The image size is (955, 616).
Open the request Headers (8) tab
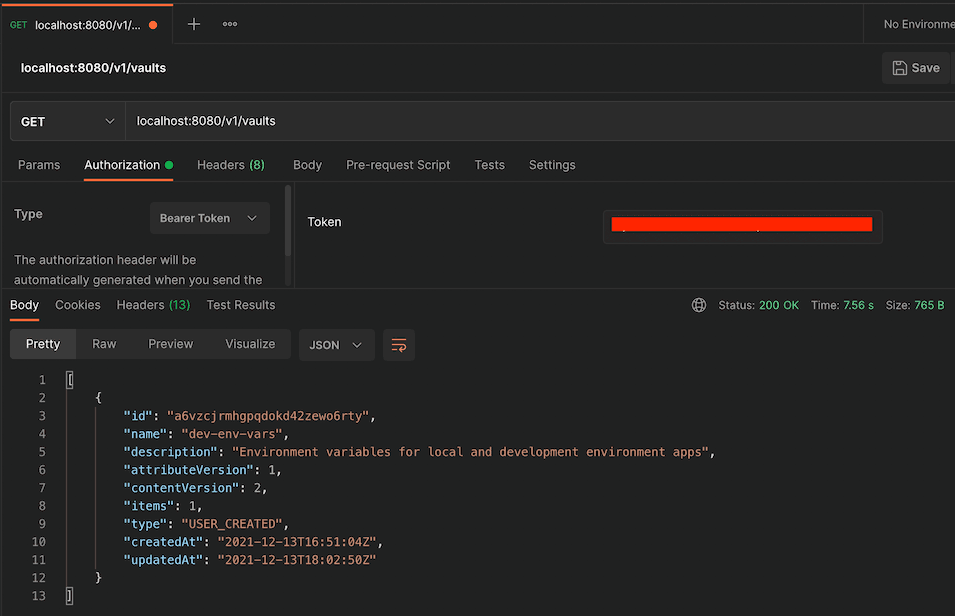click(x=231, y=165)
